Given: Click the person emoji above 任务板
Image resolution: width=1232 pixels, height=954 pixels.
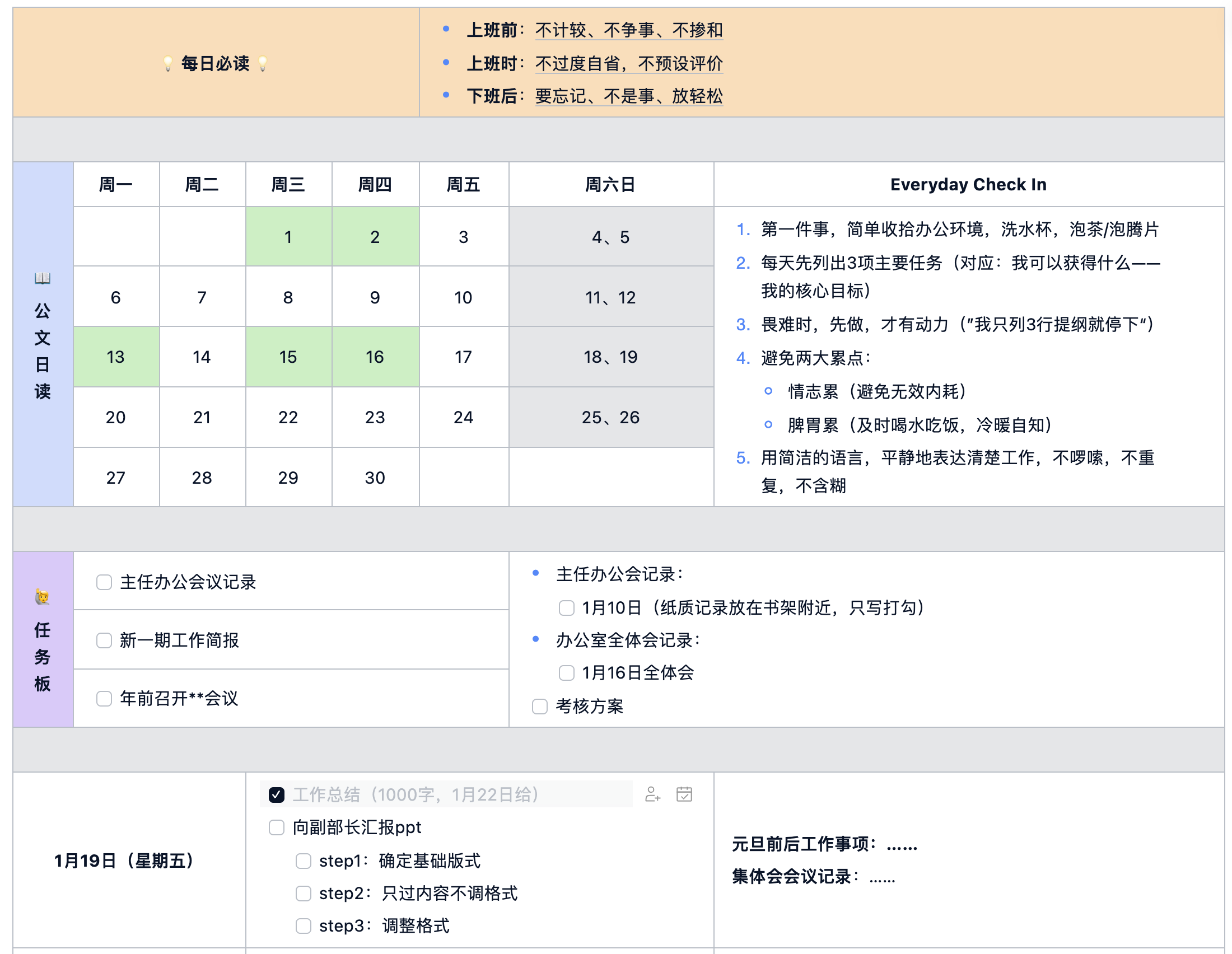Looking at the screenshot, I should (43, 597).
